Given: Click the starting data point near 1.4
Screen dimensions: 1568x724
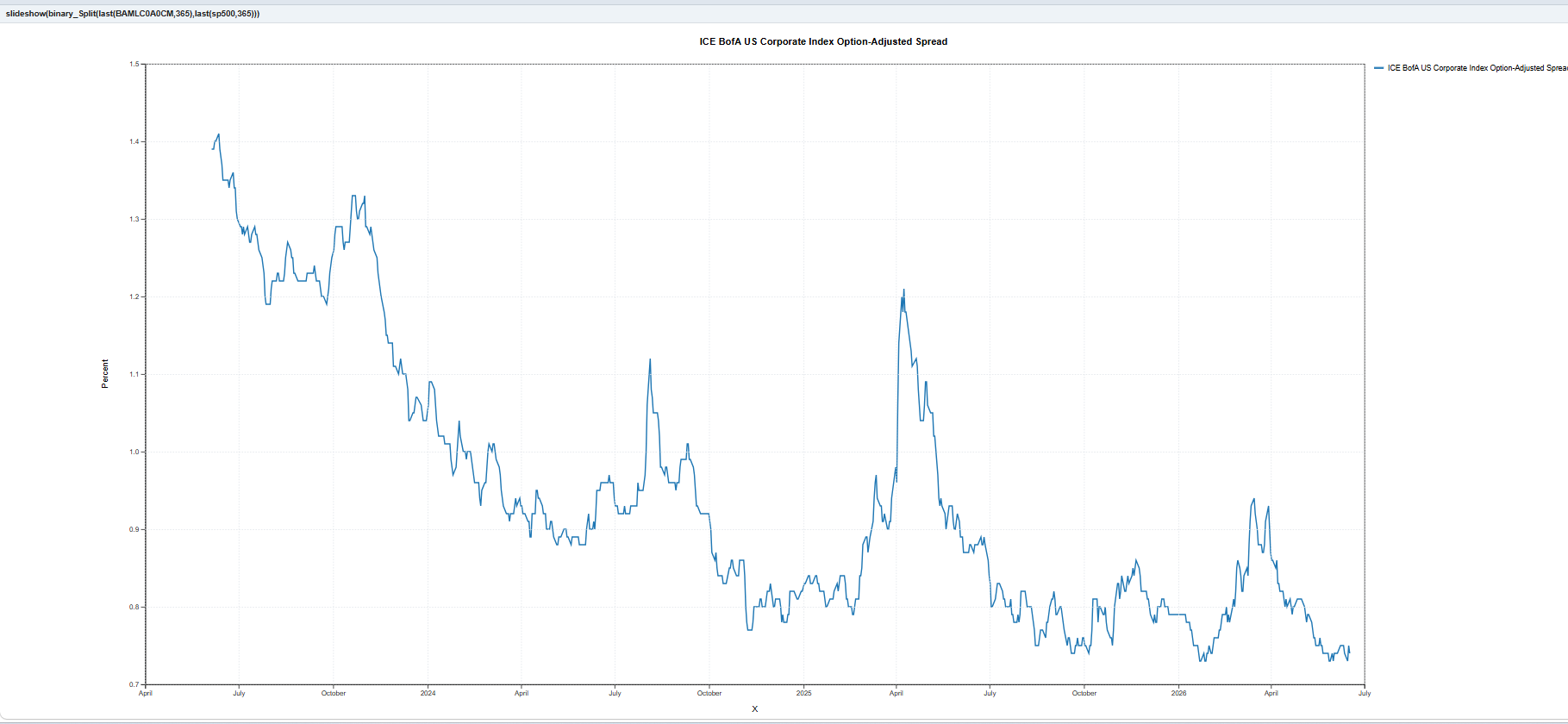Looking at the screenshot, I should pyautogui.click(x=213, y=149).
